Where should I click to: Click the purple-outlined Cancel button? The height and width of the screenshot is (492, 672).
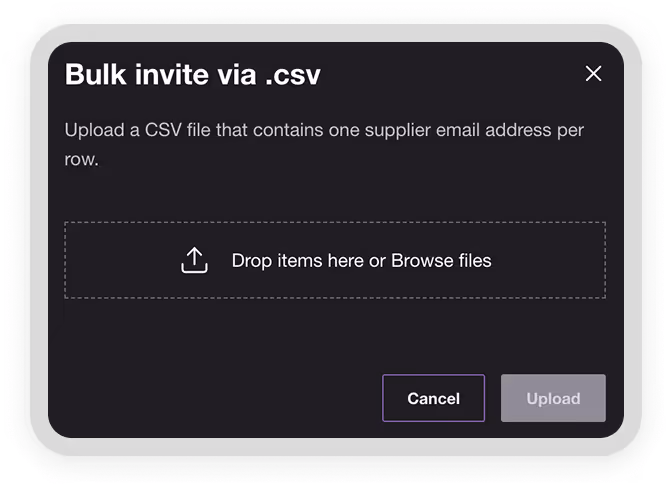pos(433,398)
